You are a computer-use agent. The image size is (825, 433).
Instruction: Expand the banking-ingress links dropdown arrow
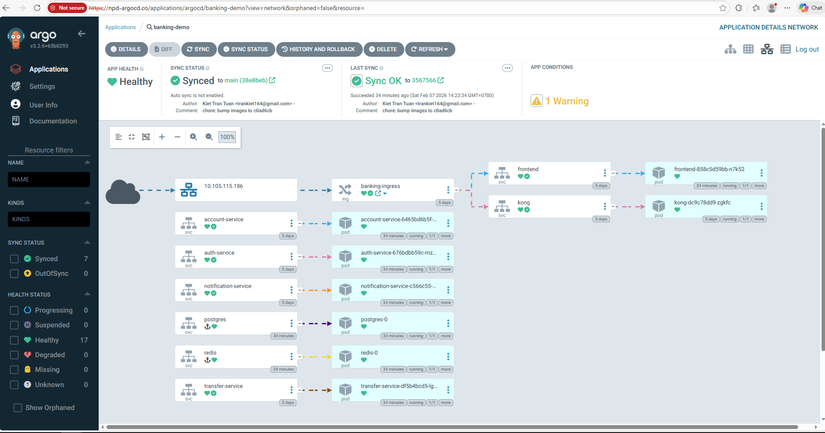tap(385, 194)
